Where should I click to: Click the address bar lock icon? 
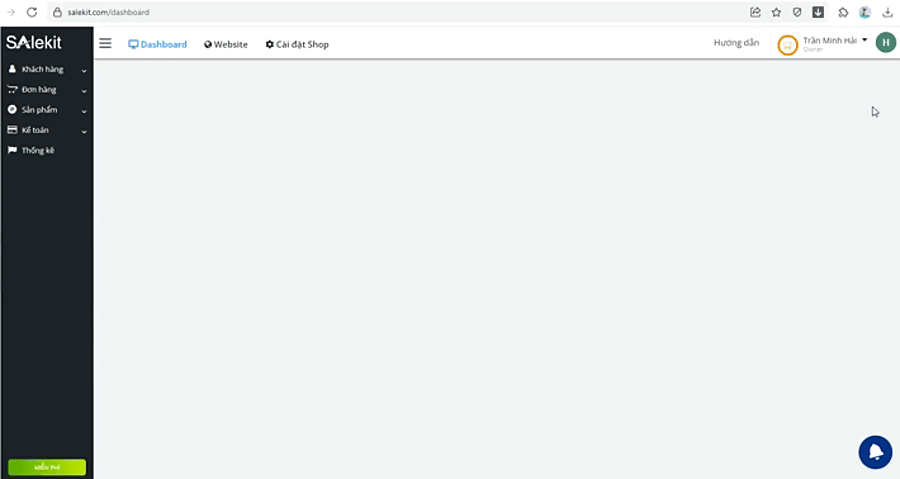pyautogui.click(x=57, y=12)
